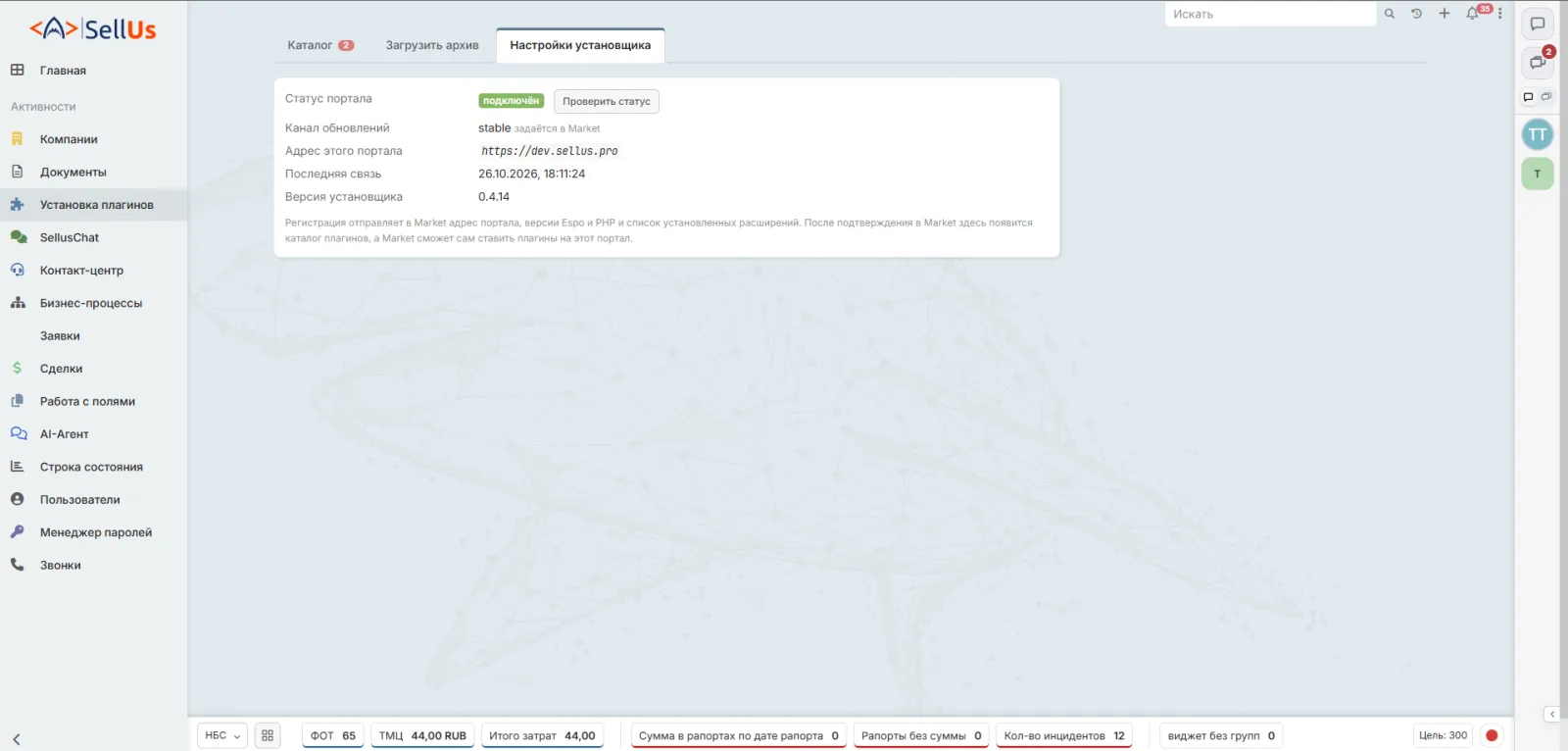The height and width of the screenshot is (751, 1568).
Task: Click the Контакт-центр headset icon
Action: click(17, 270)
